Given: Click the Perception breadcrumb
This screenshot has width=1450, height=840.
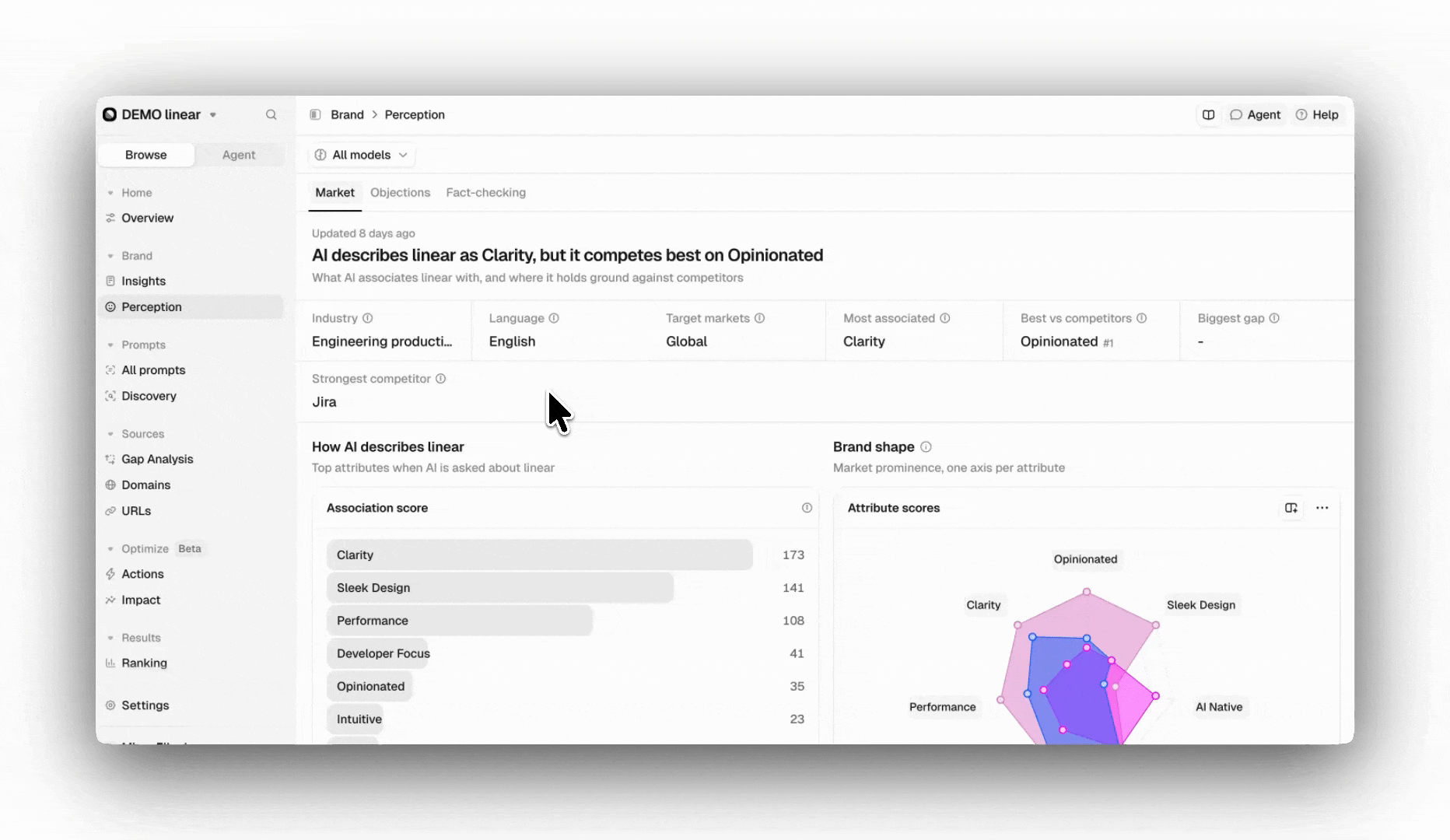Looking at the screenshot, I should (415, 114).
